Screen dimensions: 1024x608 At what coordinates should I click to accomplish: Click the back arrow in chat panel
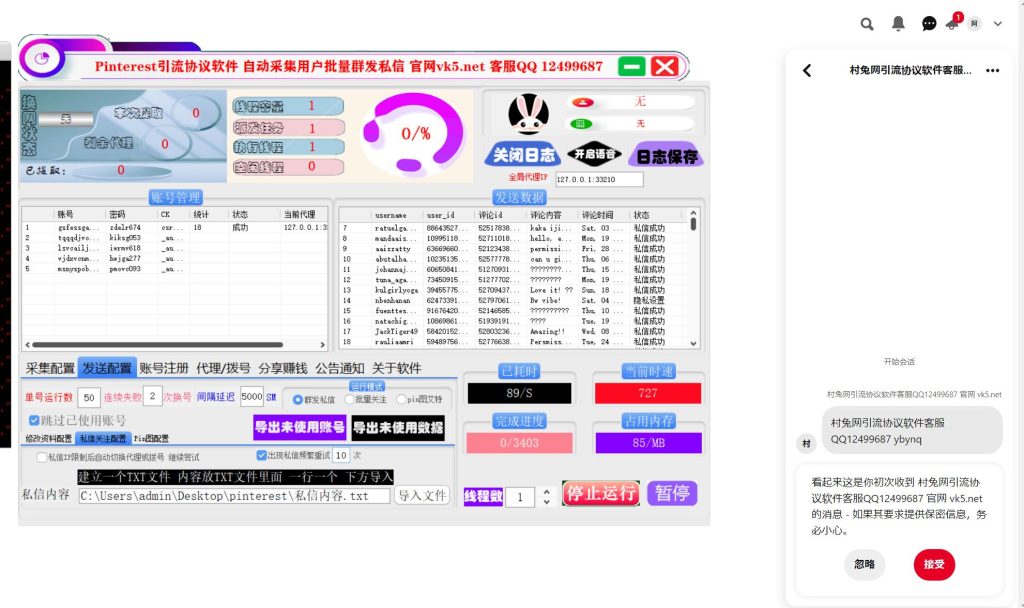click(x=807, y=70)
